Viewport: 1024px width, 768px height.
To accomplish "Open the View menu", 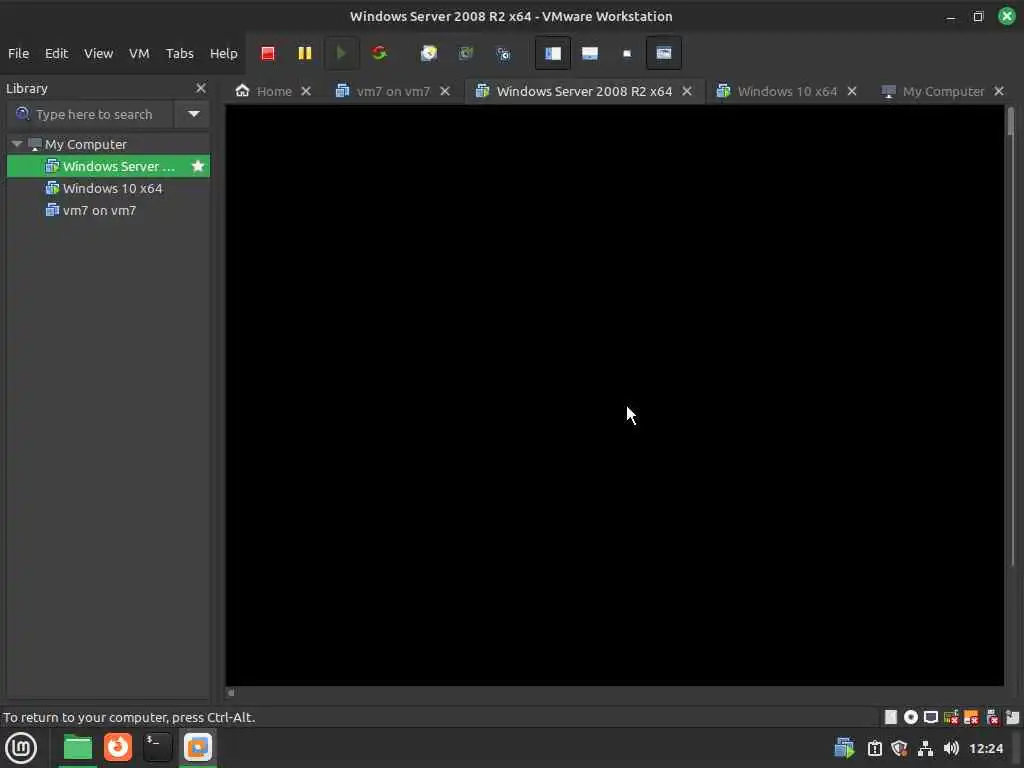I will click(99, 54).
